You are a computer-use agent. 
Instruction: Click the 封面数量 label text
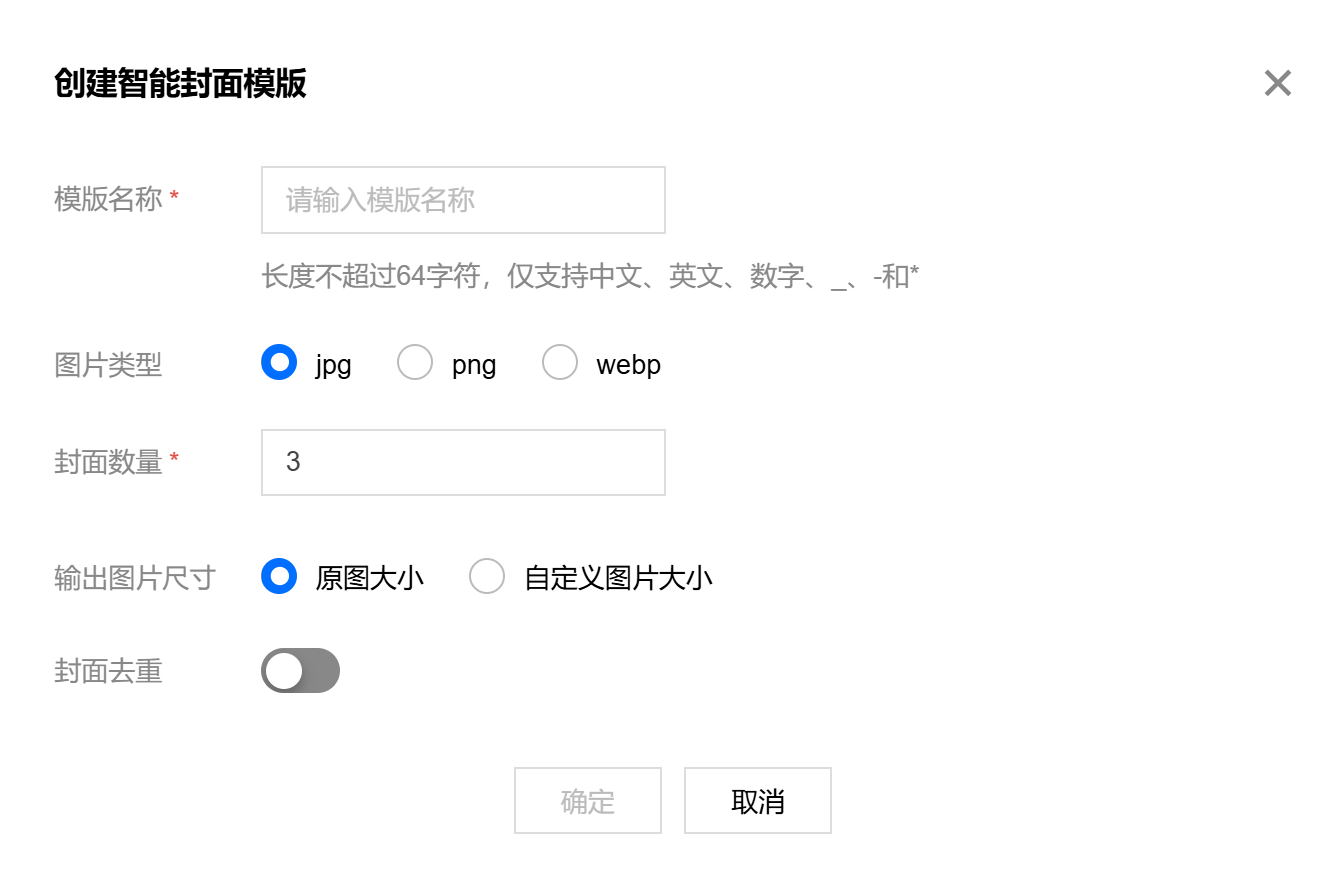(x=108, y=462)
